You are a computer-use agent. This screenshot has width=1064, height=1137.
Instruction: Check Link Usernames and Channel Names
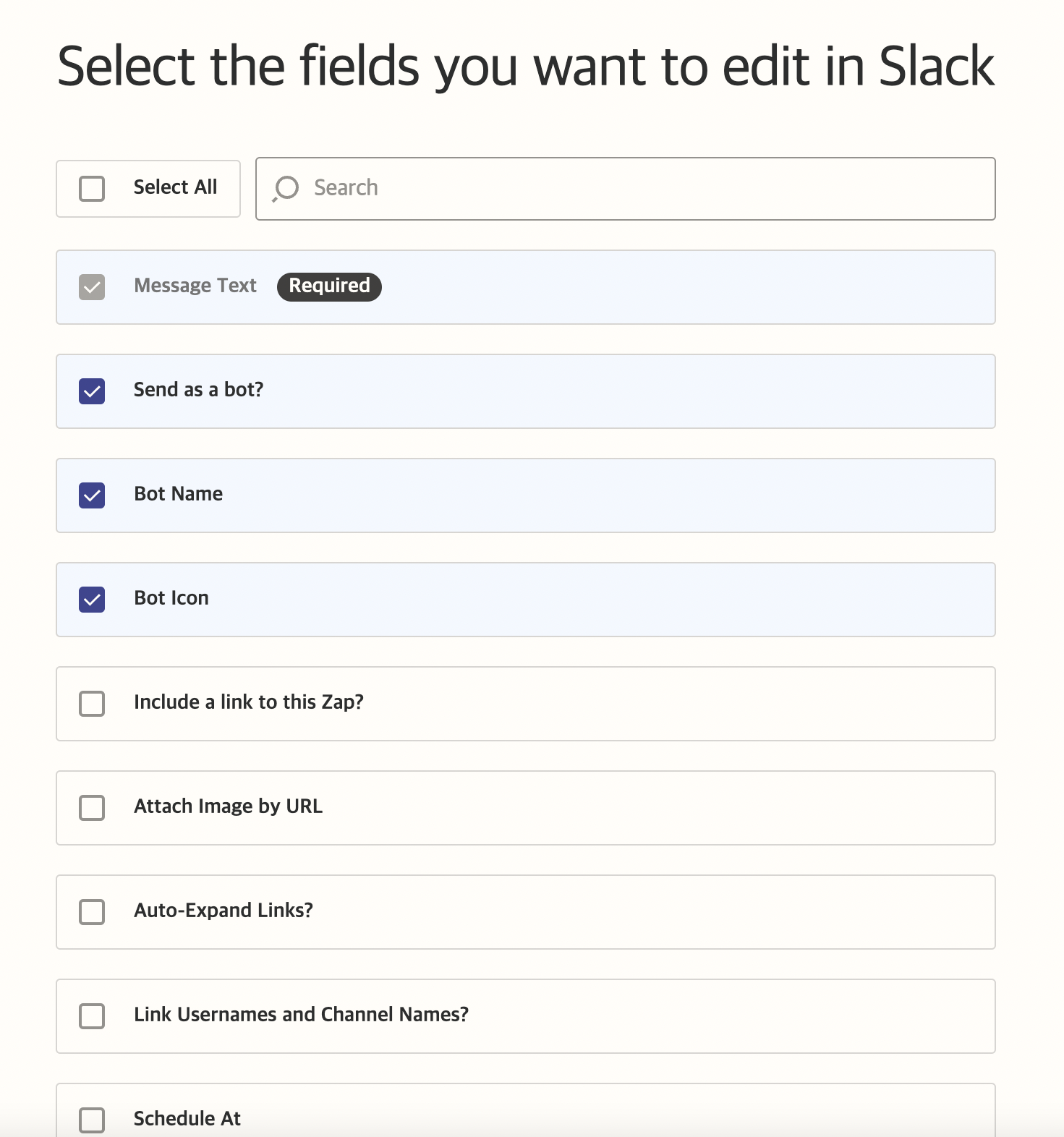pyautogui.click(x=92, y=1016)
